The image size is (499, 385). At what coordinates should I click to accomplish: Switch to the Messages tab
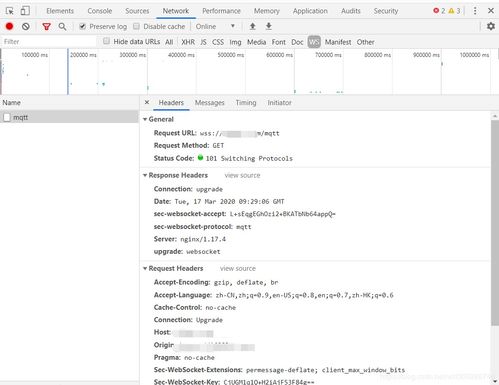click(x=209, y=103)
